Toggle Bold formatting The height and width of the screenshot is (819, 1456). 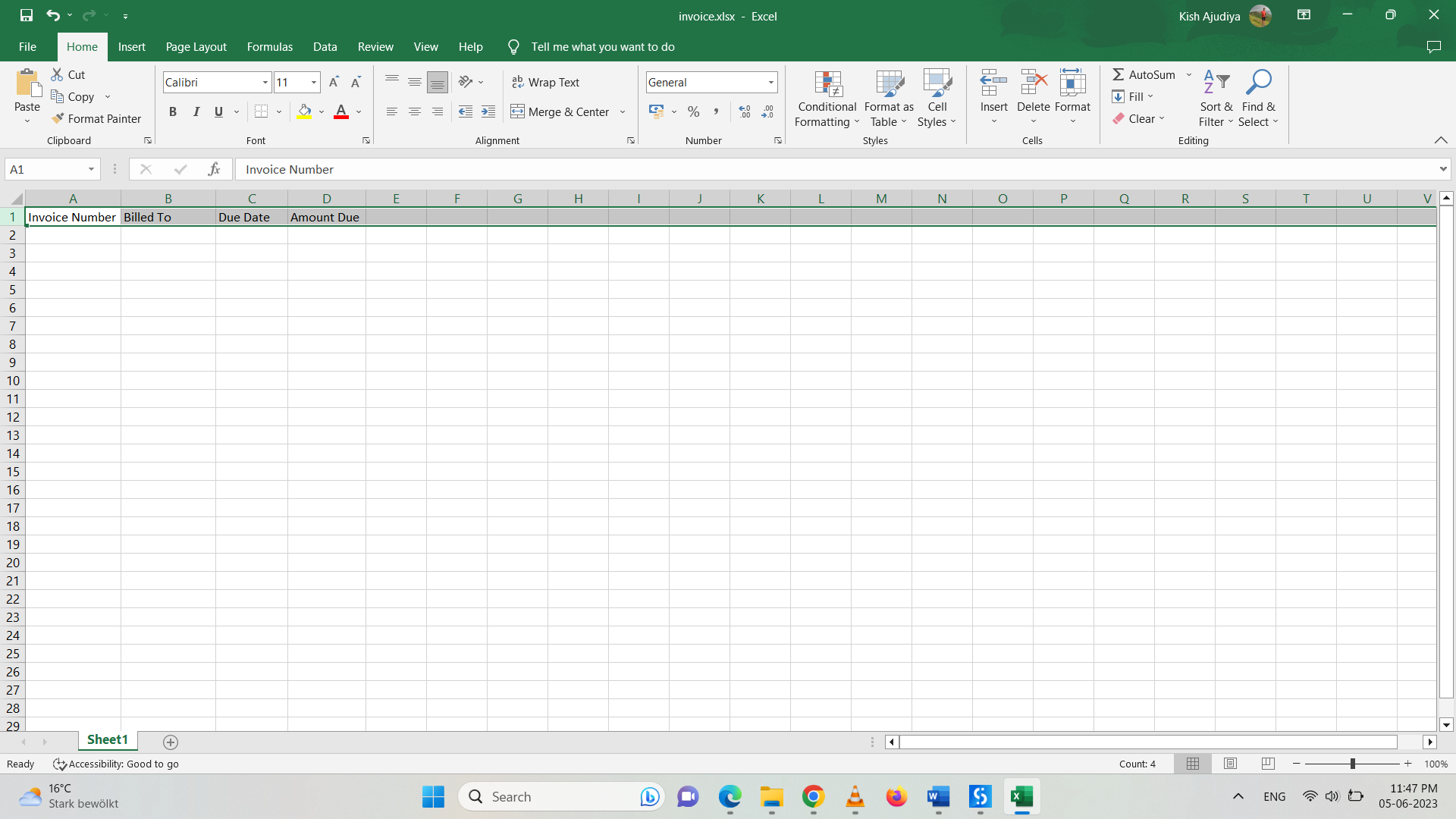(173, 111)
